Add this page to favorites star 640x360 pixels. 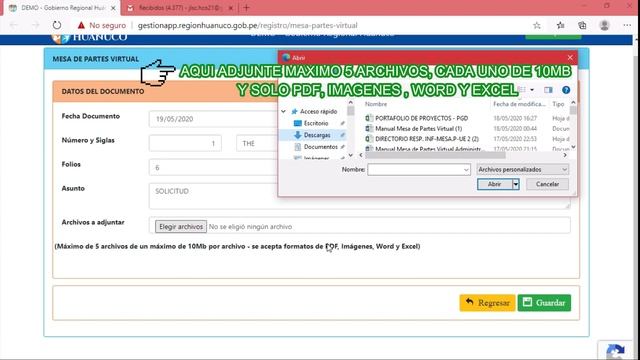coord(537,25)
